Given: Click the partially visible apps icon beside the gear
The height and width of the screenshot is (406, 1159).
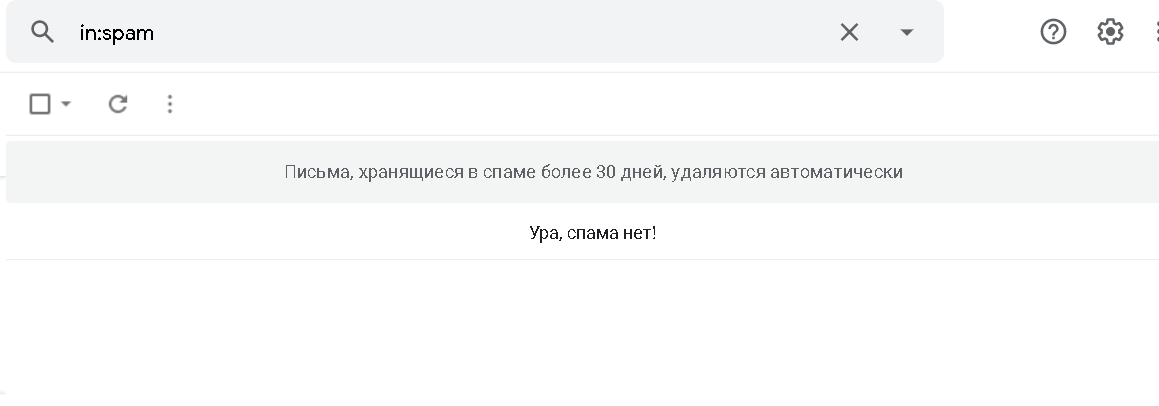Looking at the screenshot, I should click(x=1155, y=32).
